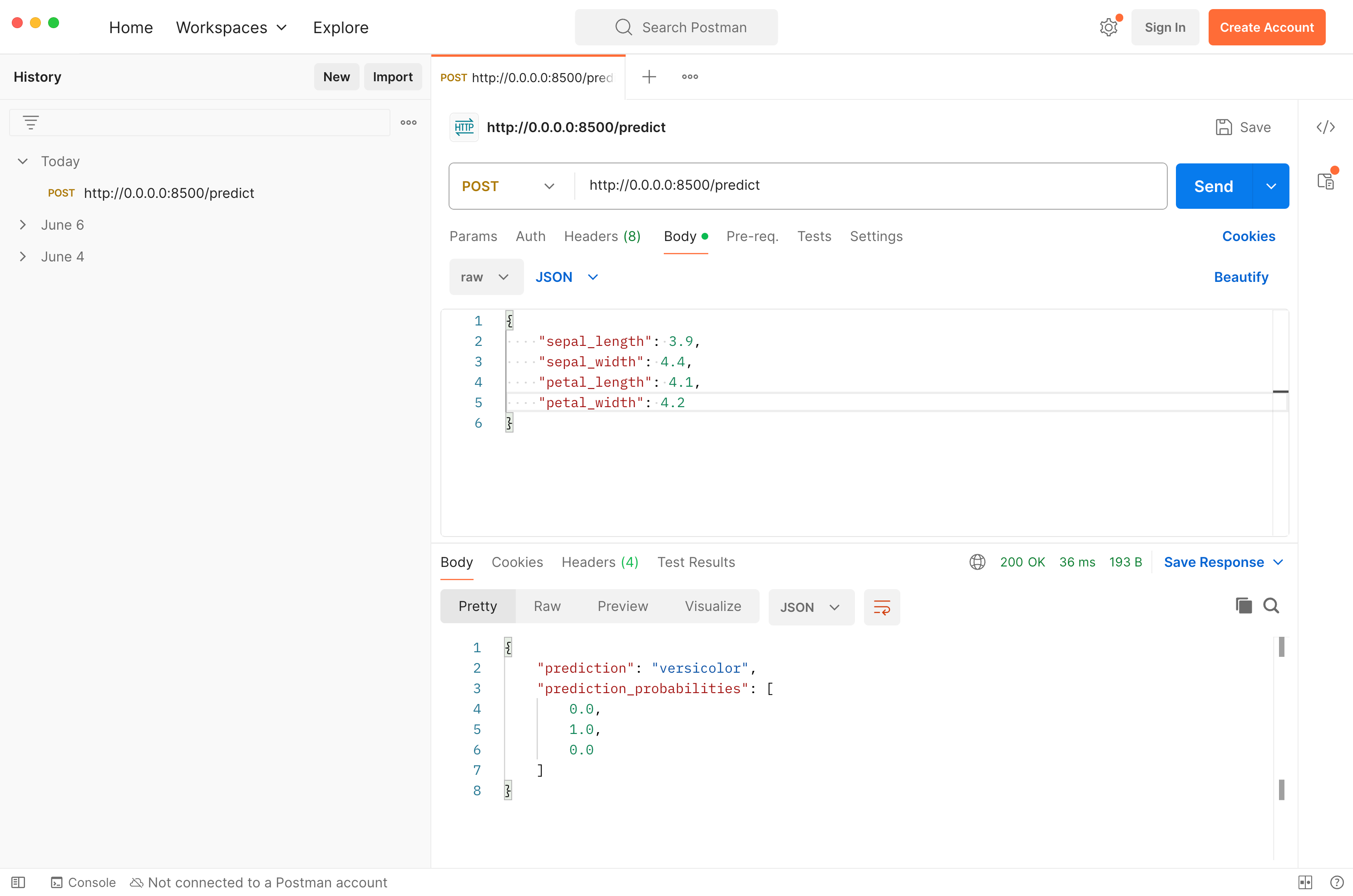Click the response pane vertical scrollbar

(1281, 647)
